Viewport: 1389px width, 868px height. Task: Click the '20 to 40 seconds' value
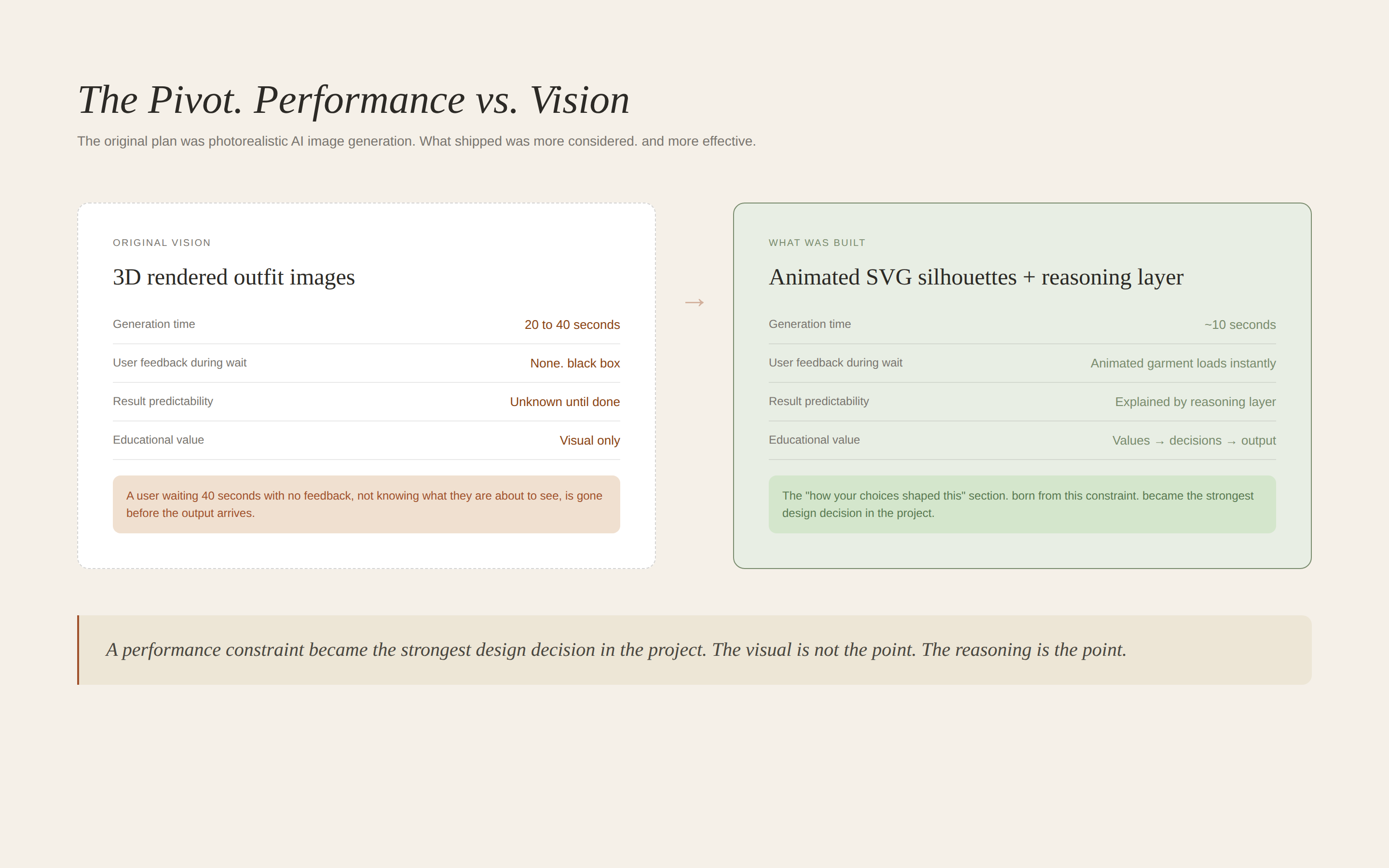tap(572, 325)
